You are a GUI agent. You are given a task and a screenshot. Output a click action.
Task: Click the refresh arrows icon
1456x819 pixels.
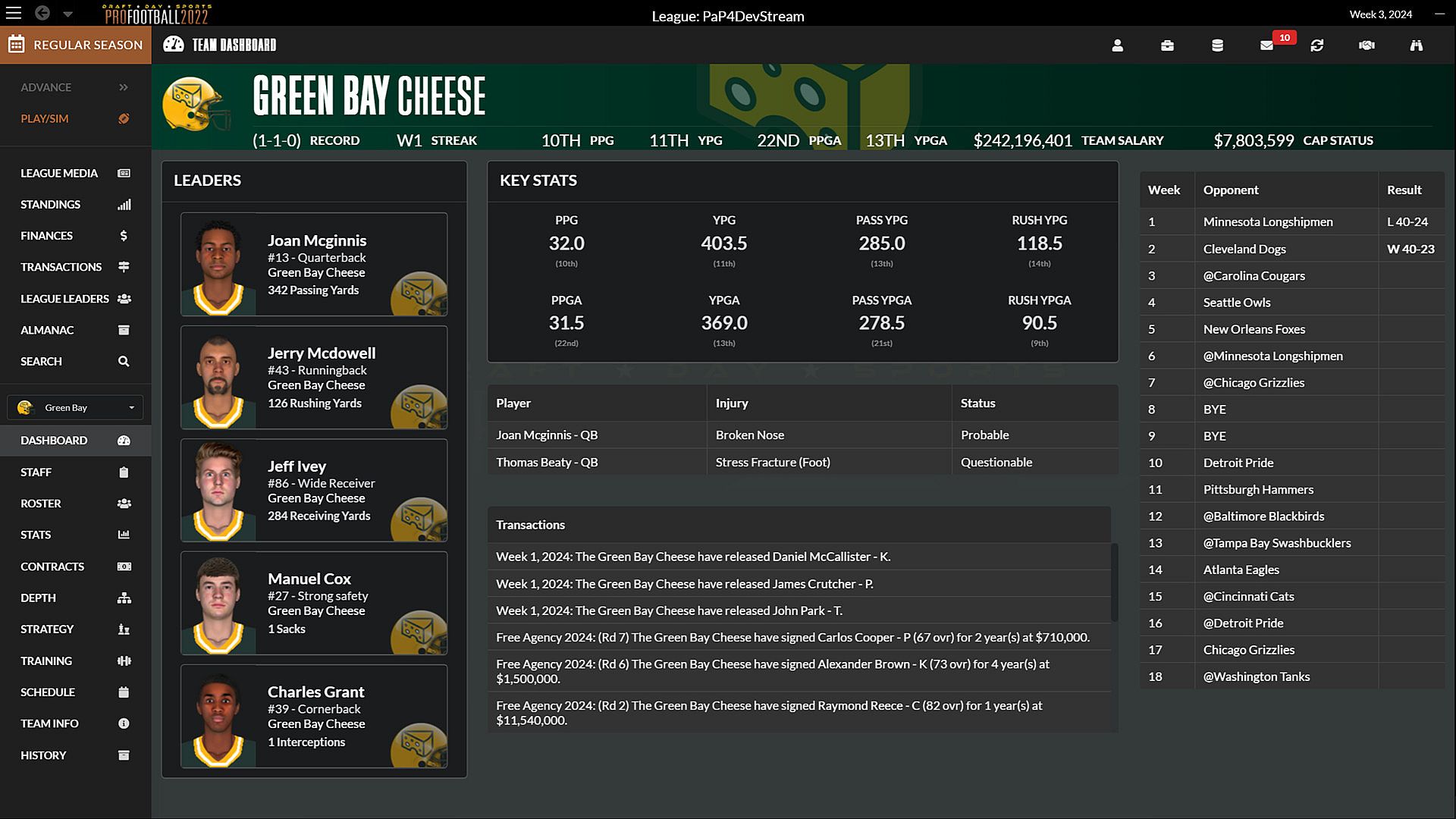click(x=1316, y=45)
